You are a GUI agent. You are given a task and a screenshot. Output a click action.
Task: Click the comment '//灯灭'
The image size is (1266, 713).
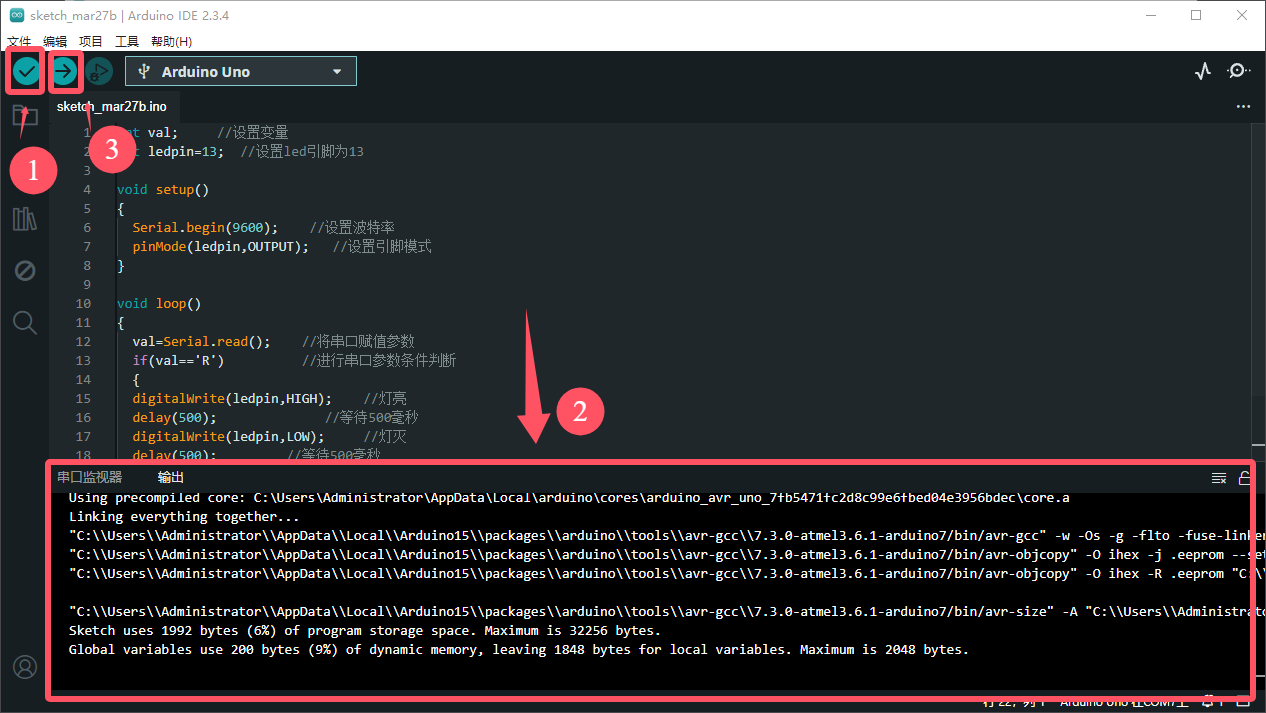click(385, 436)
